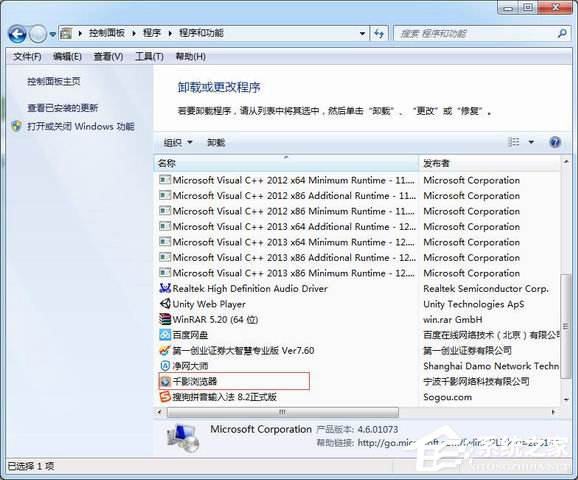The width and height of the screenshot is (578, 480).
Task: Click the WinRAR books icon
Action: (165, 319)
